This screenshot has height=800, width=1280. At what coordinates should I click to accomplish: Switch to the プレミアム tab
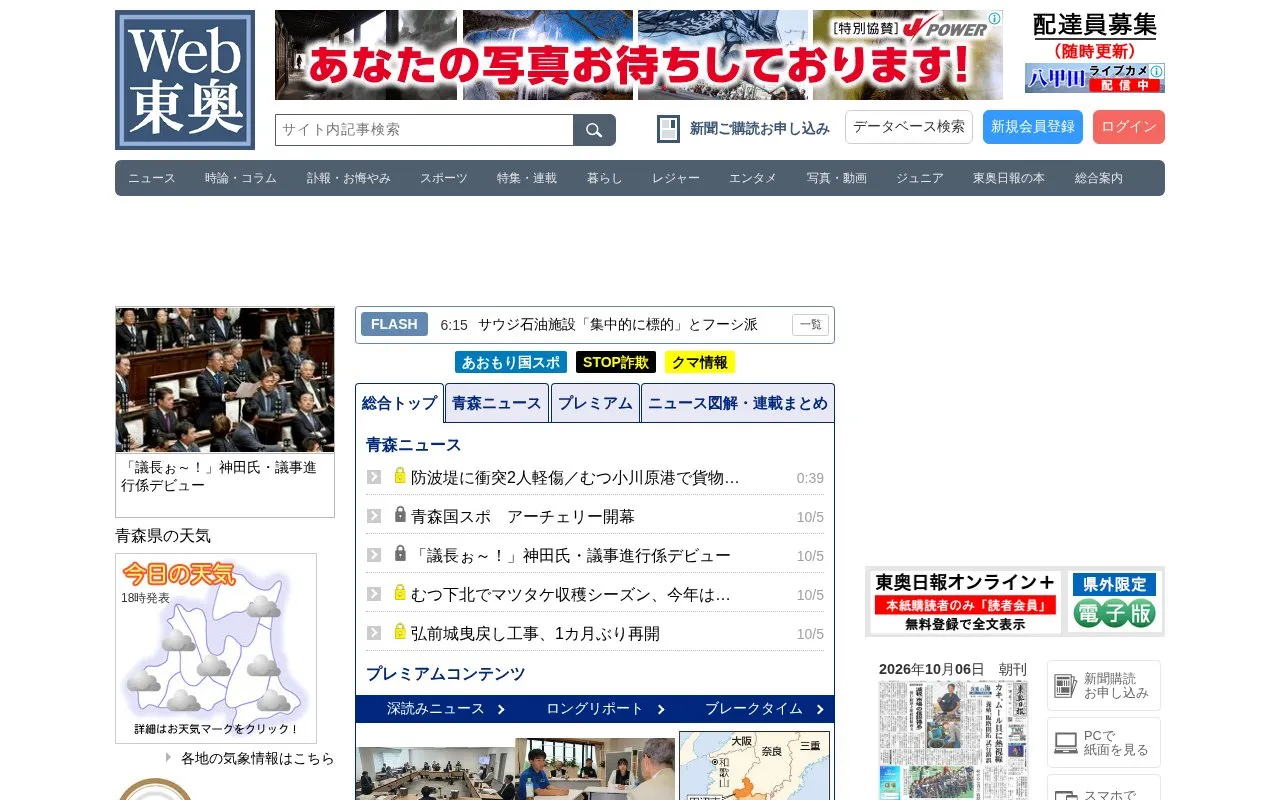[595, 403]
